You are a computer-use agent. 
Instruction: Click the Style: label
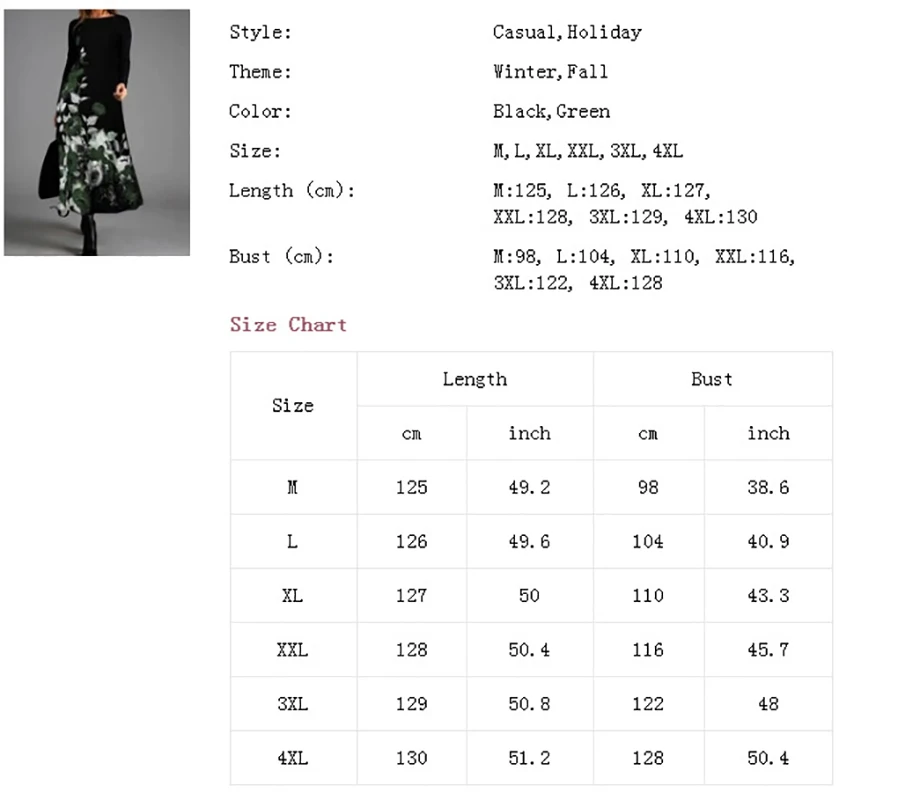coord(260,32)
